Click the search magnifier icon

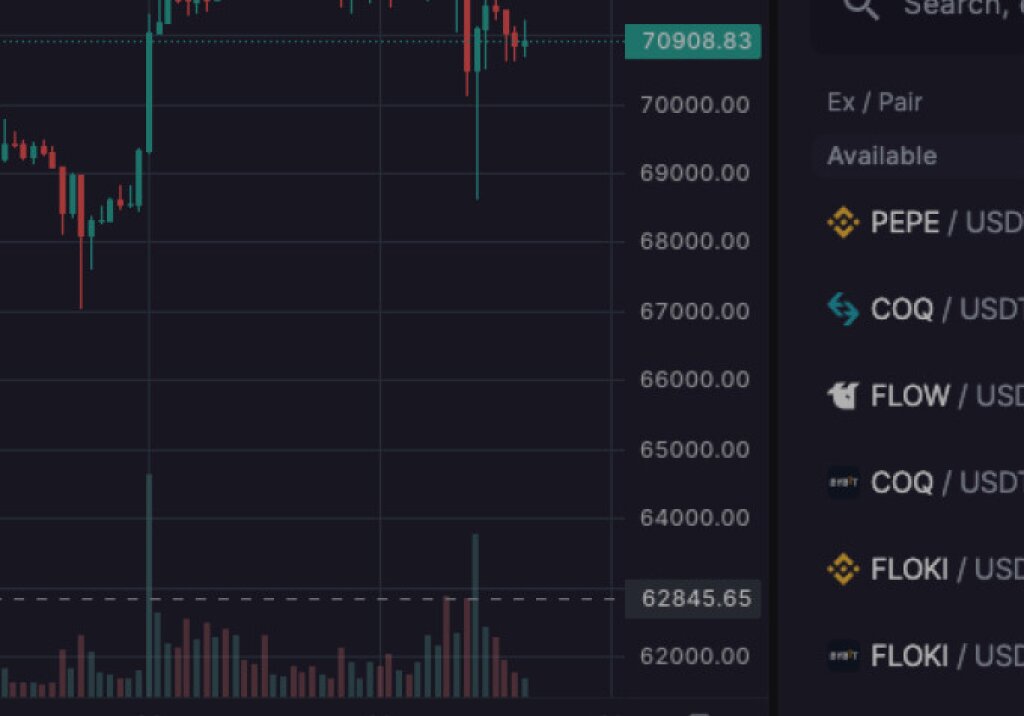pos(861,8)
